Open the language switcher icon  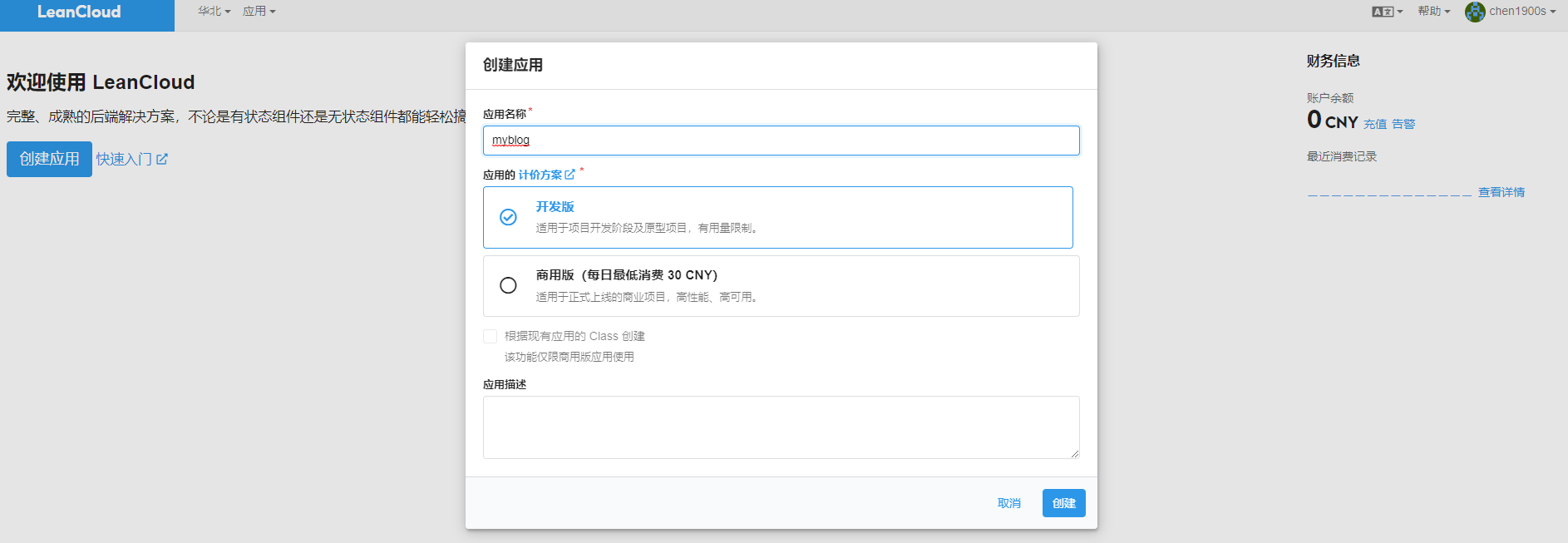(1383, 12)
